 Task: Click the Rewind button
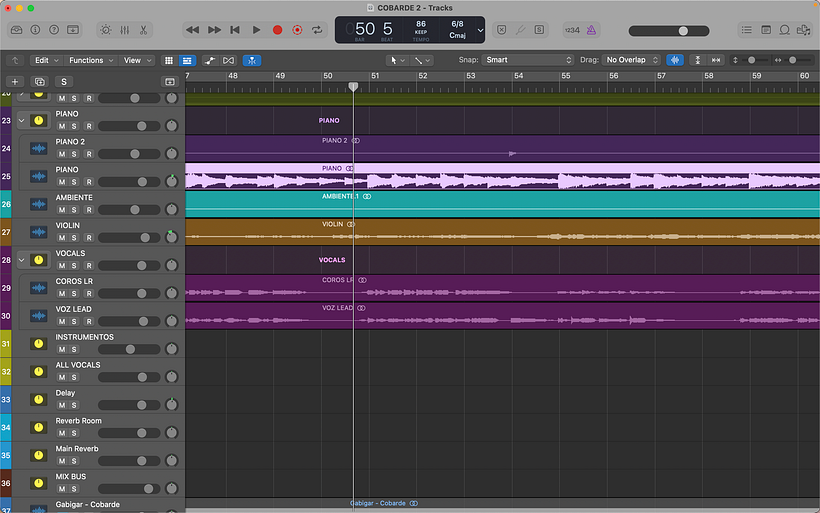(x=192, y=30)
